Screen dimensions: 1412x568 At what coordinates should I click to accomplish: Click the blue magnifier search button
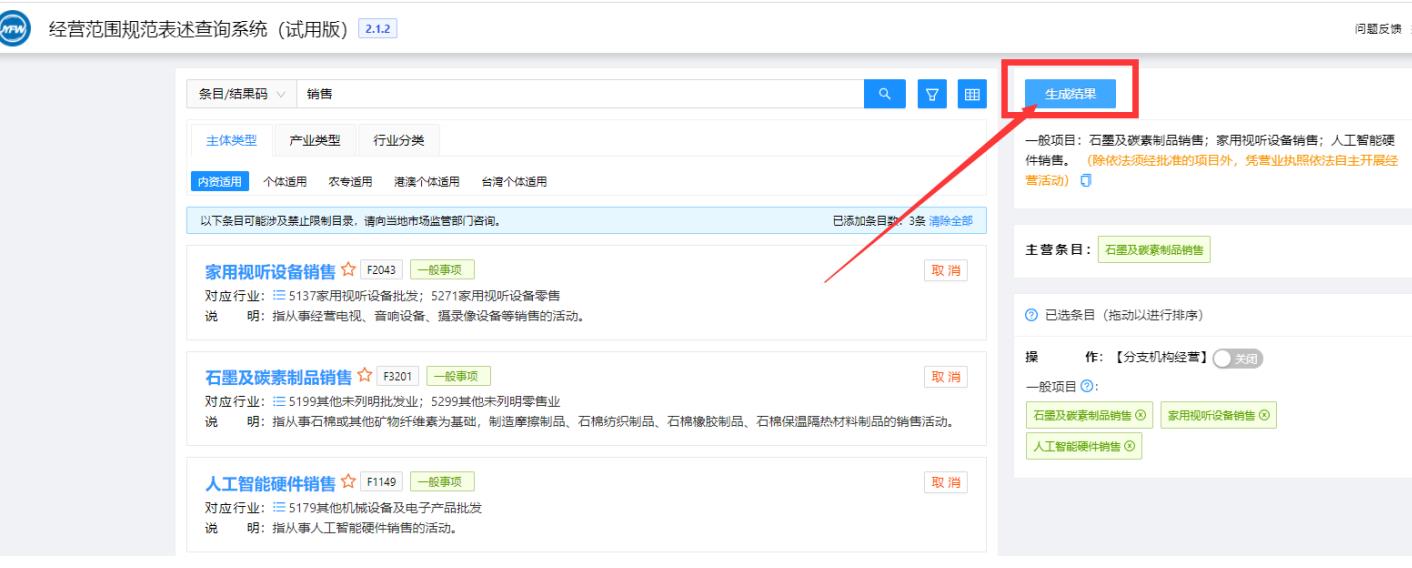884,94
